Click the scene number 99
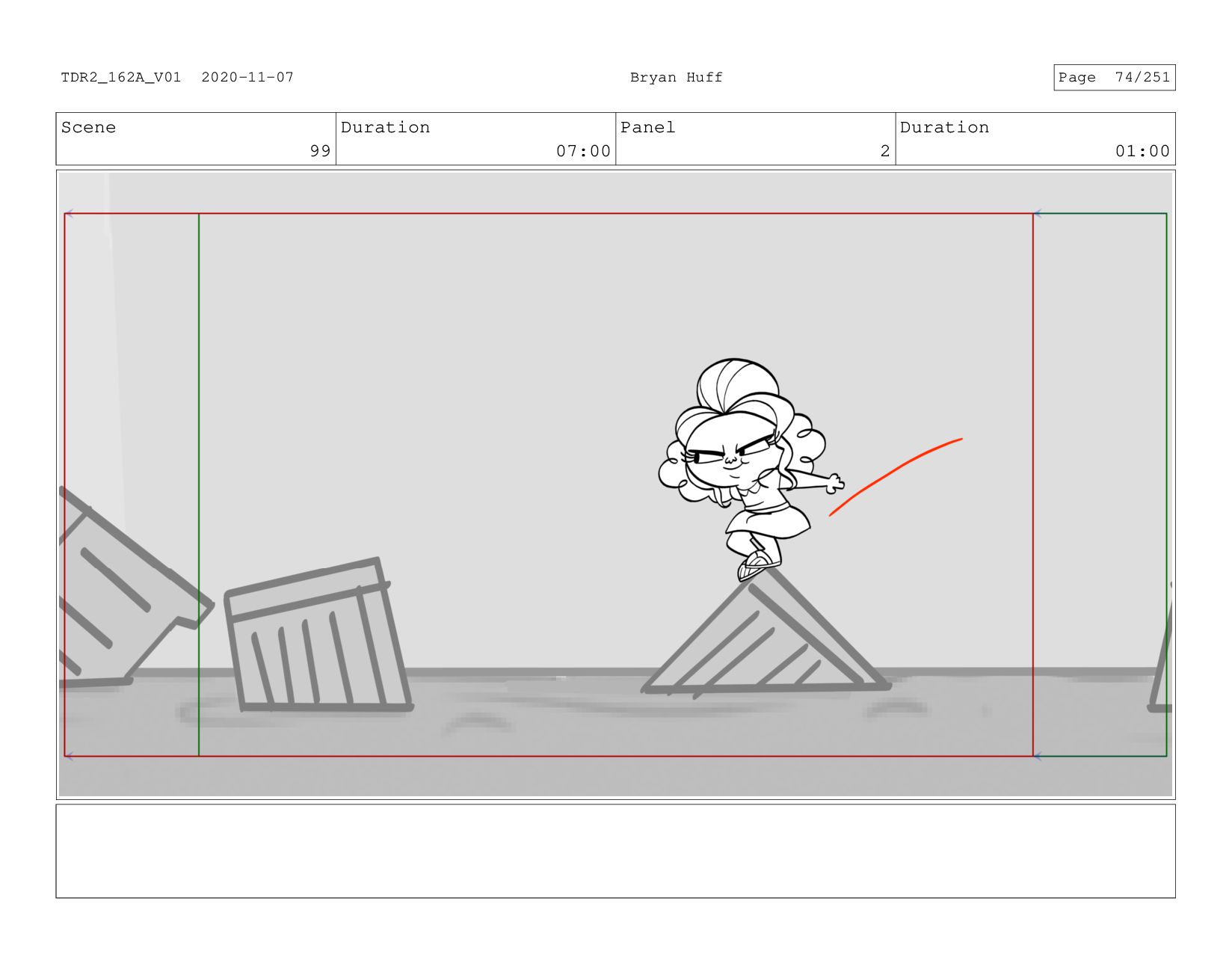Screen dimensions: 1232x954 coord(320,151)
